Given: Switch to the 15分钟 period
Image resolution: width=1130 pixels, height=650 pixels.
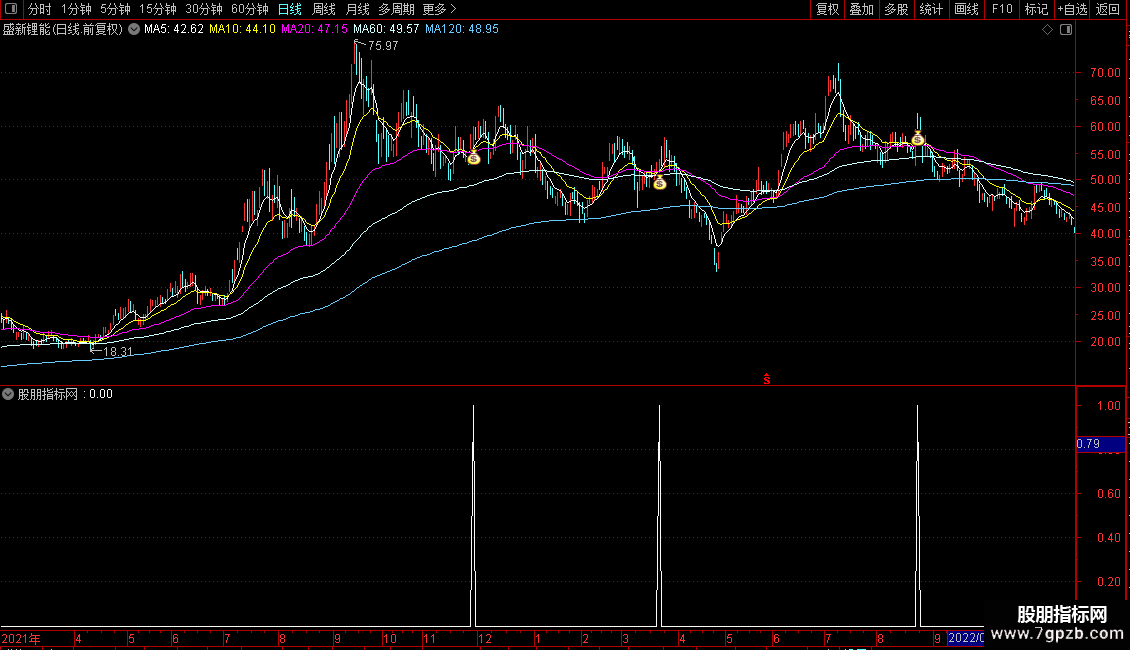Looking at the screenshot, I should [157, 9].
